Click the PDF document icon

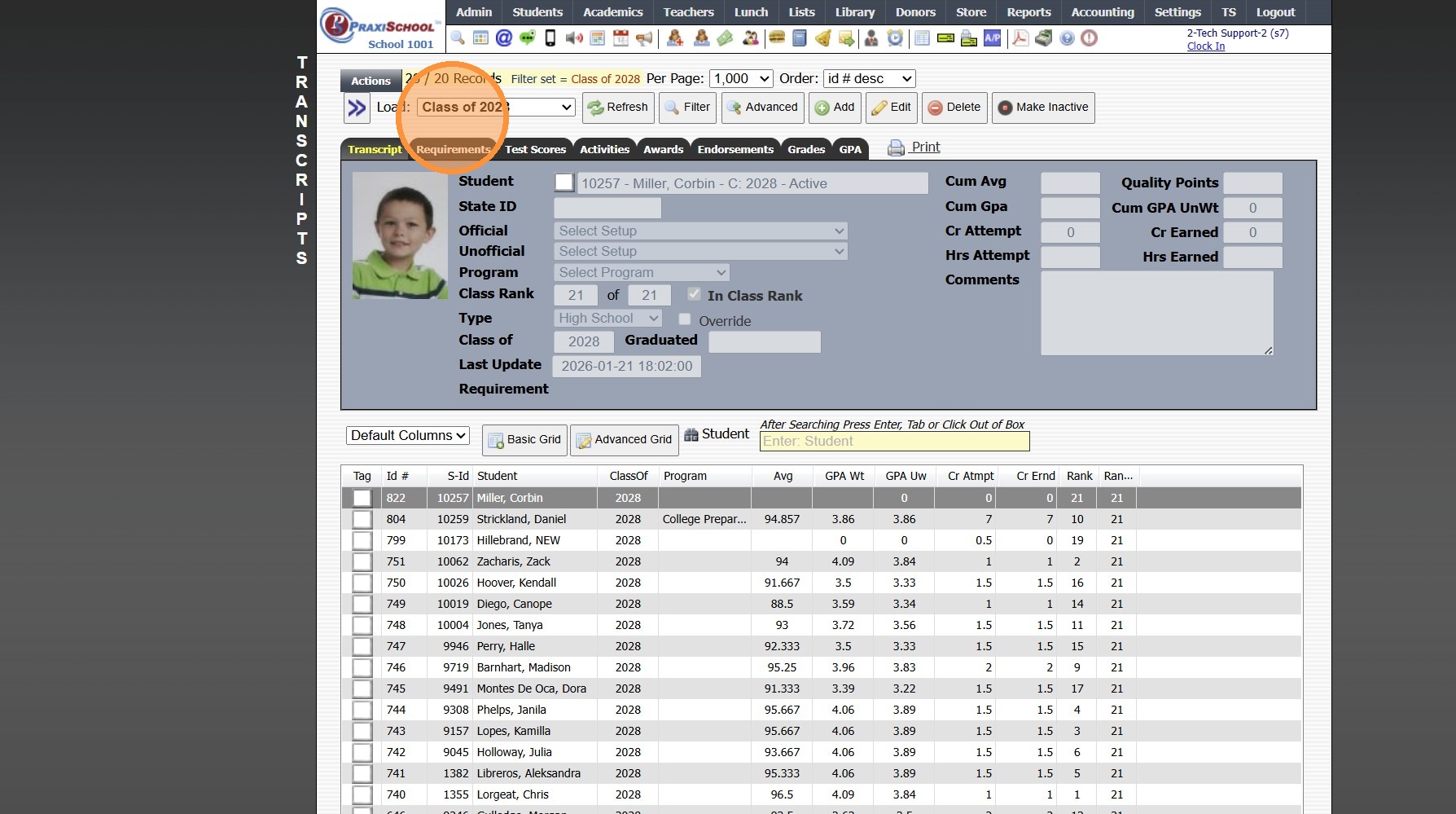(1020, 38)
